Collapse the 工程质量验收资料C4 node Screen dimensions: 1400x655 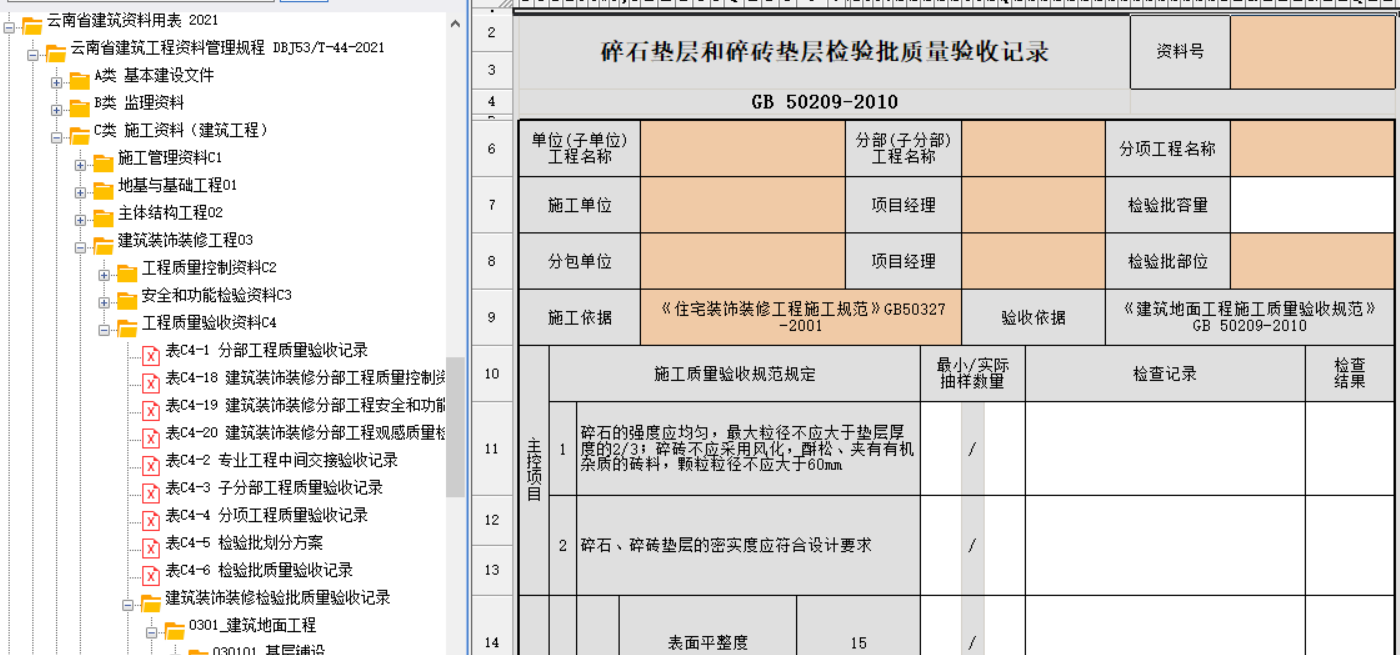105,329
